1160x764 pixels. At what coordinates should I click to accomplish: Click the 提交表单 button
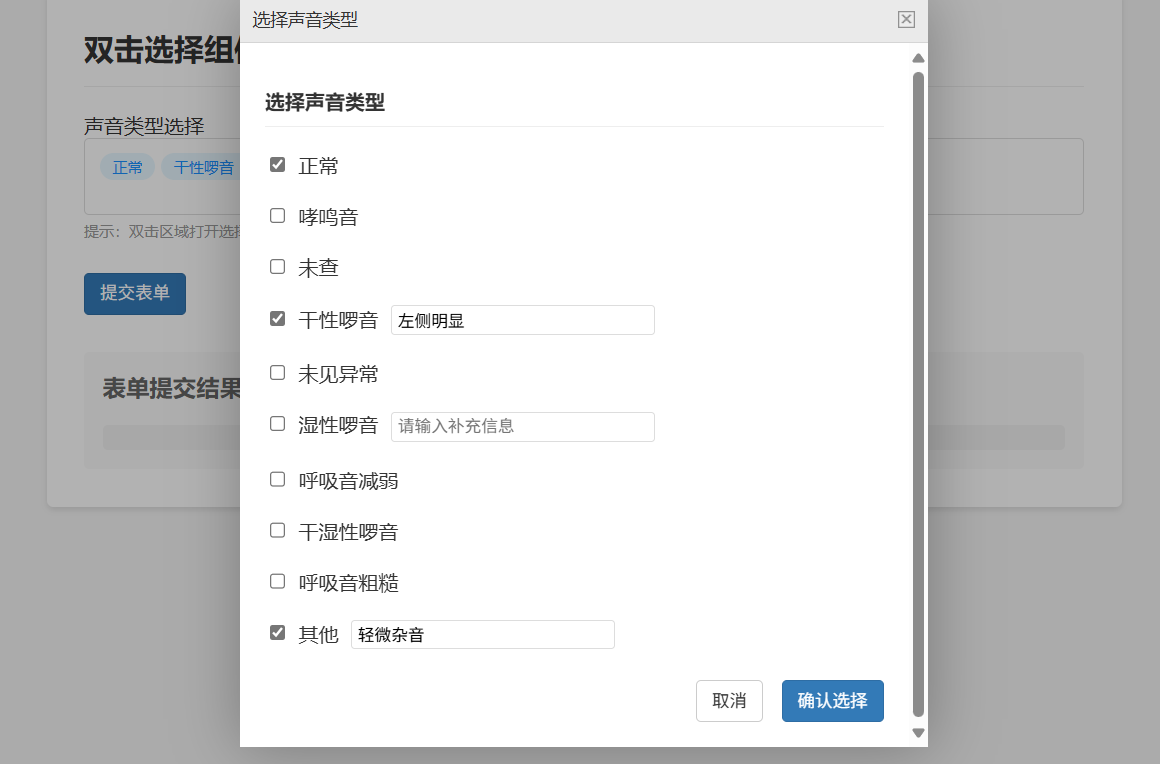(135, 293)
